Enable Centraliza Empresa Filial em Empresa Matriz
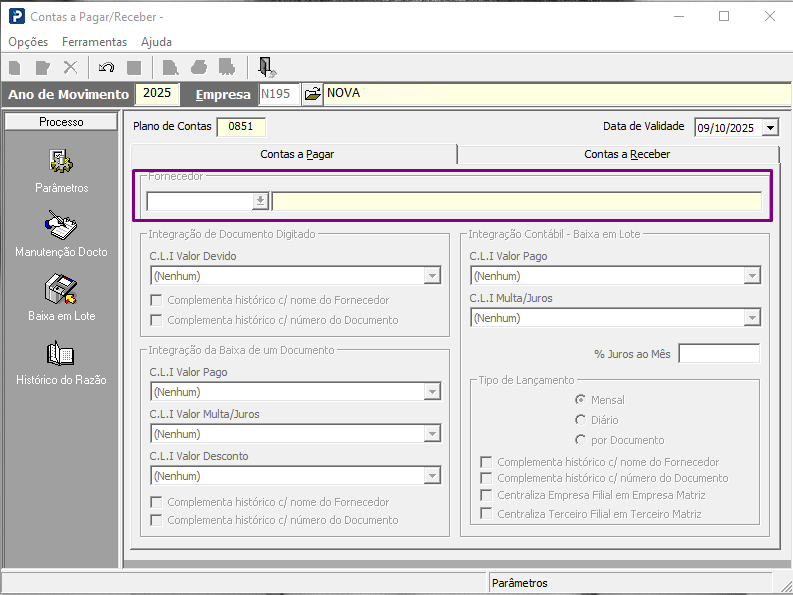 coord(486,495)
